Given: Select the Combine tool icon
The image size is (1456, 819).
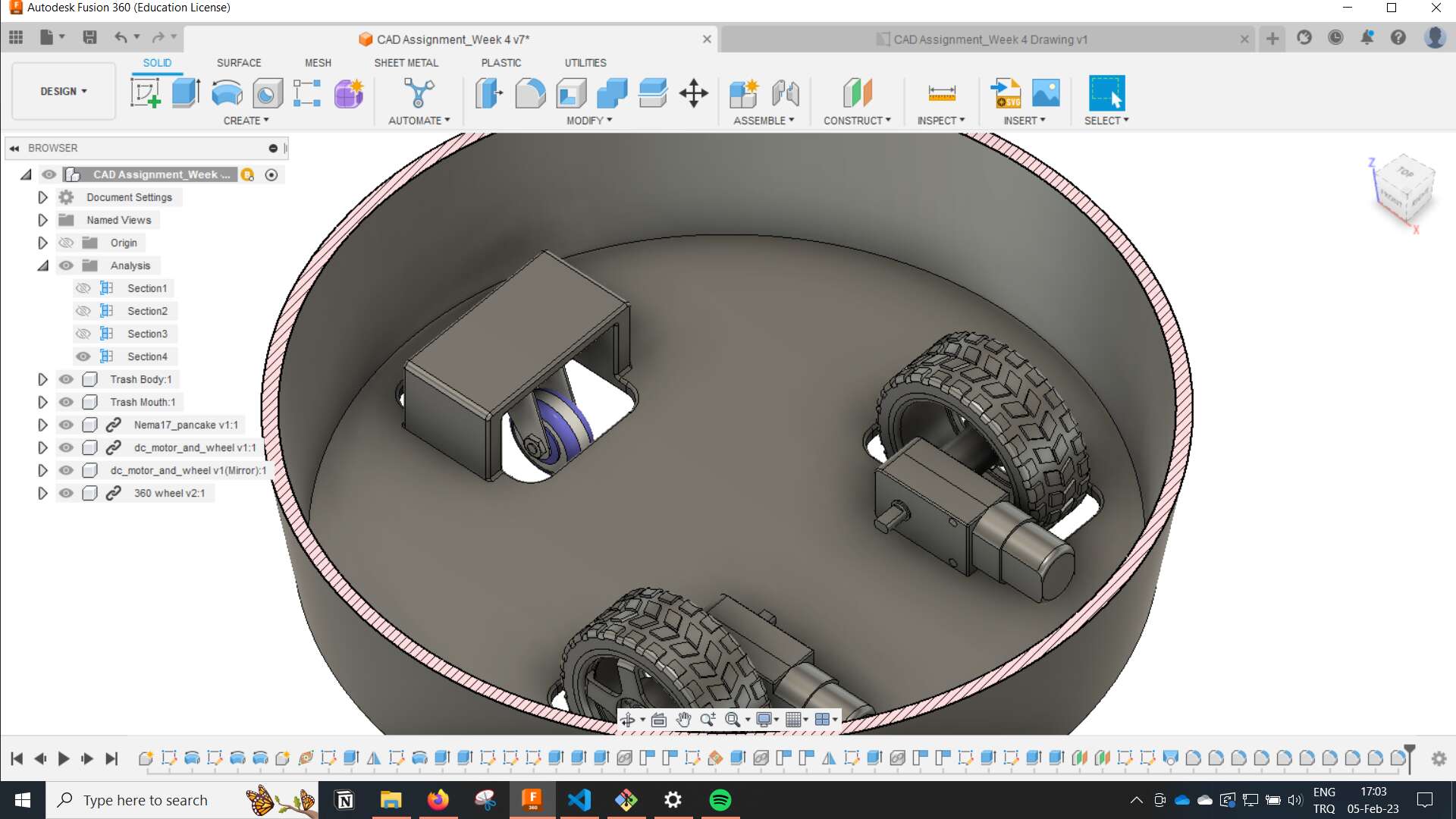Looking at the screenshot, I should point(612,93).
